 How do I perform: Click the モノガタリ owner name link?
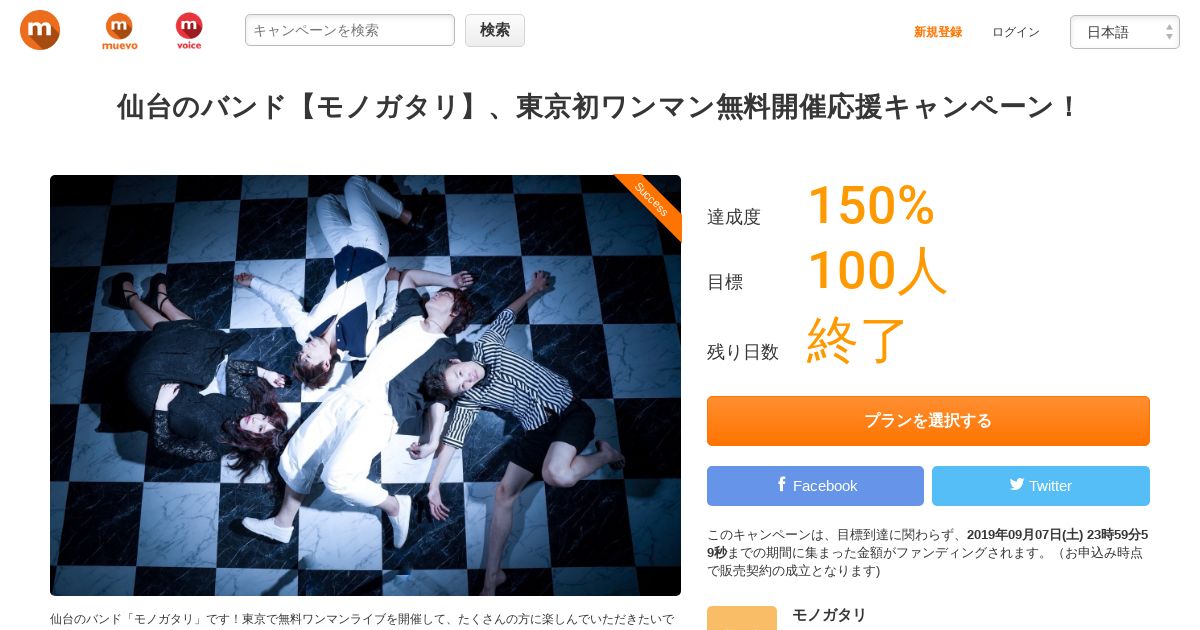tap(829, 615)
